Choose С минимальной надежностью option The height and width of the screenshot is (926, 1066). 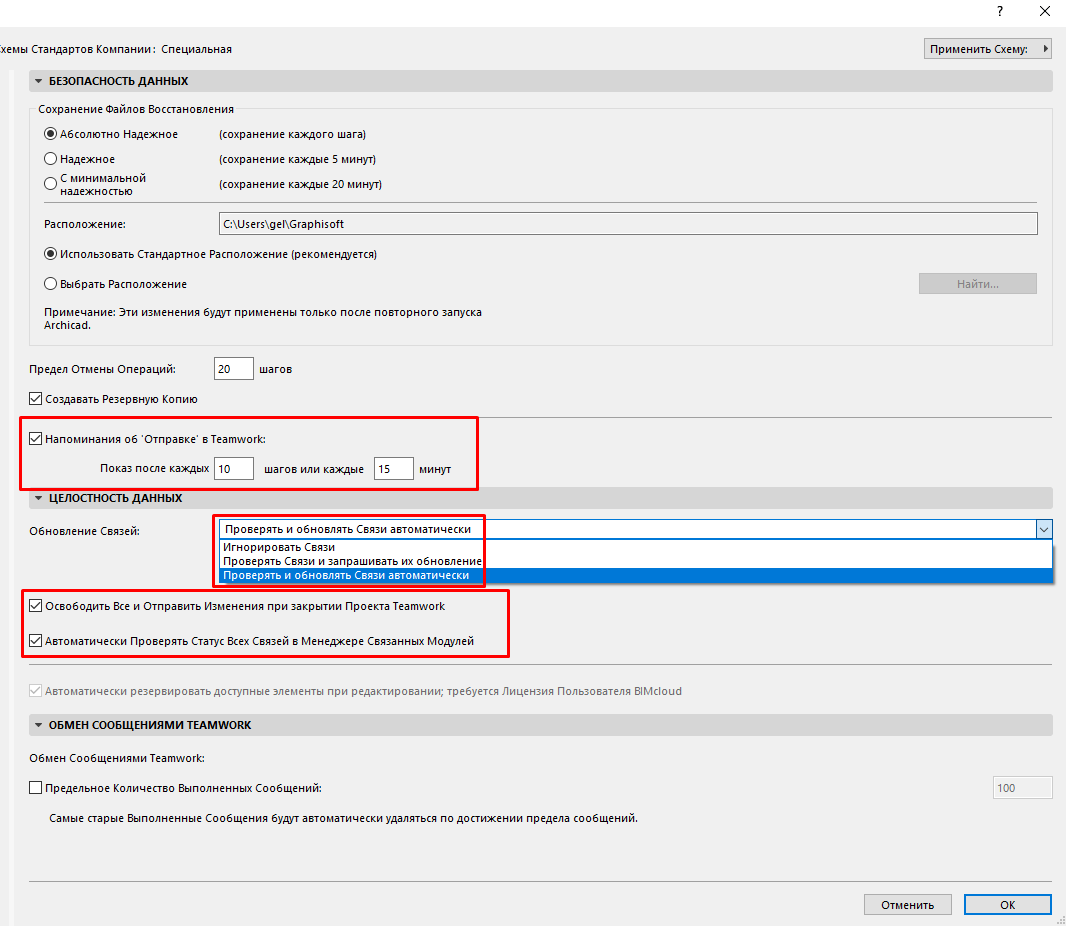coord(51,184)
